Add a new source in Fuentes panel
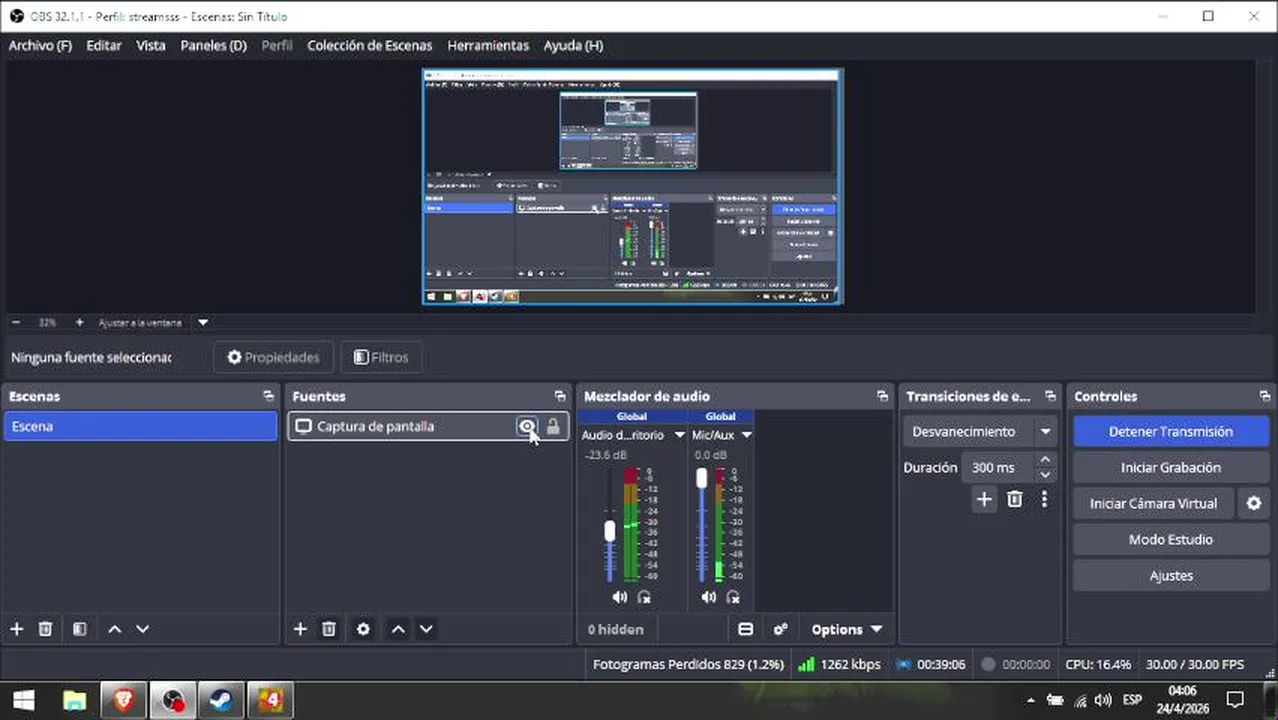The image size is (1278, 720). tap(300, 629)
